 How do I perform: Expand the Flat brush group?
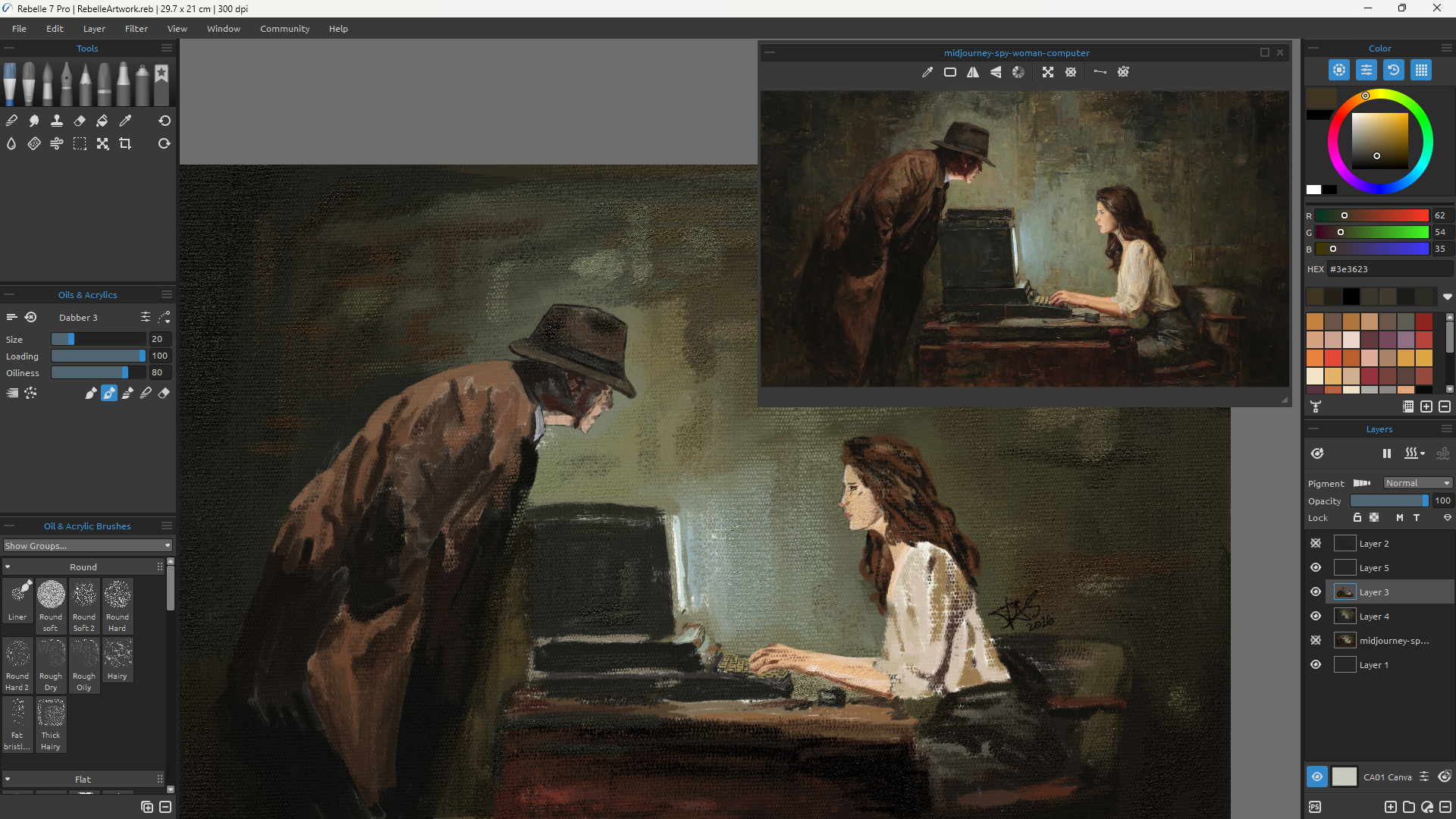[x=8, y=779]
